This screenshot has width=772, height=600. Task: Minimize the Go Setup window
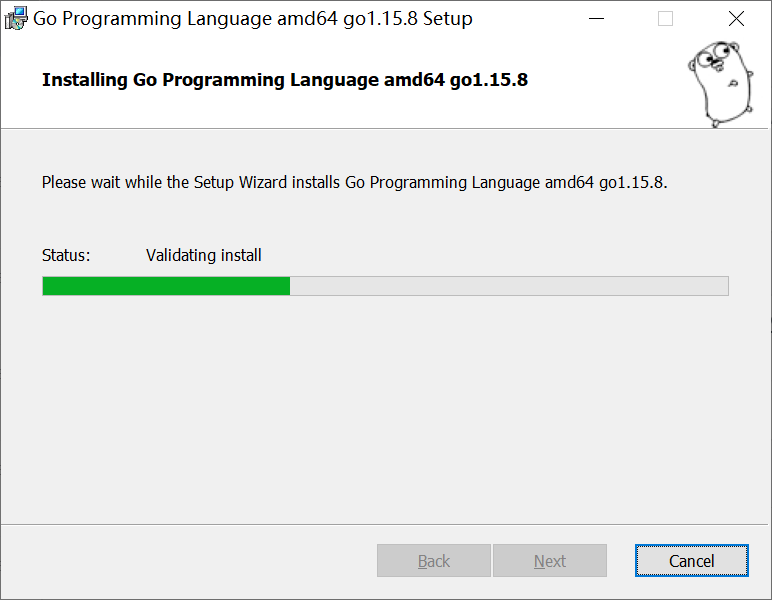point(596,19)
